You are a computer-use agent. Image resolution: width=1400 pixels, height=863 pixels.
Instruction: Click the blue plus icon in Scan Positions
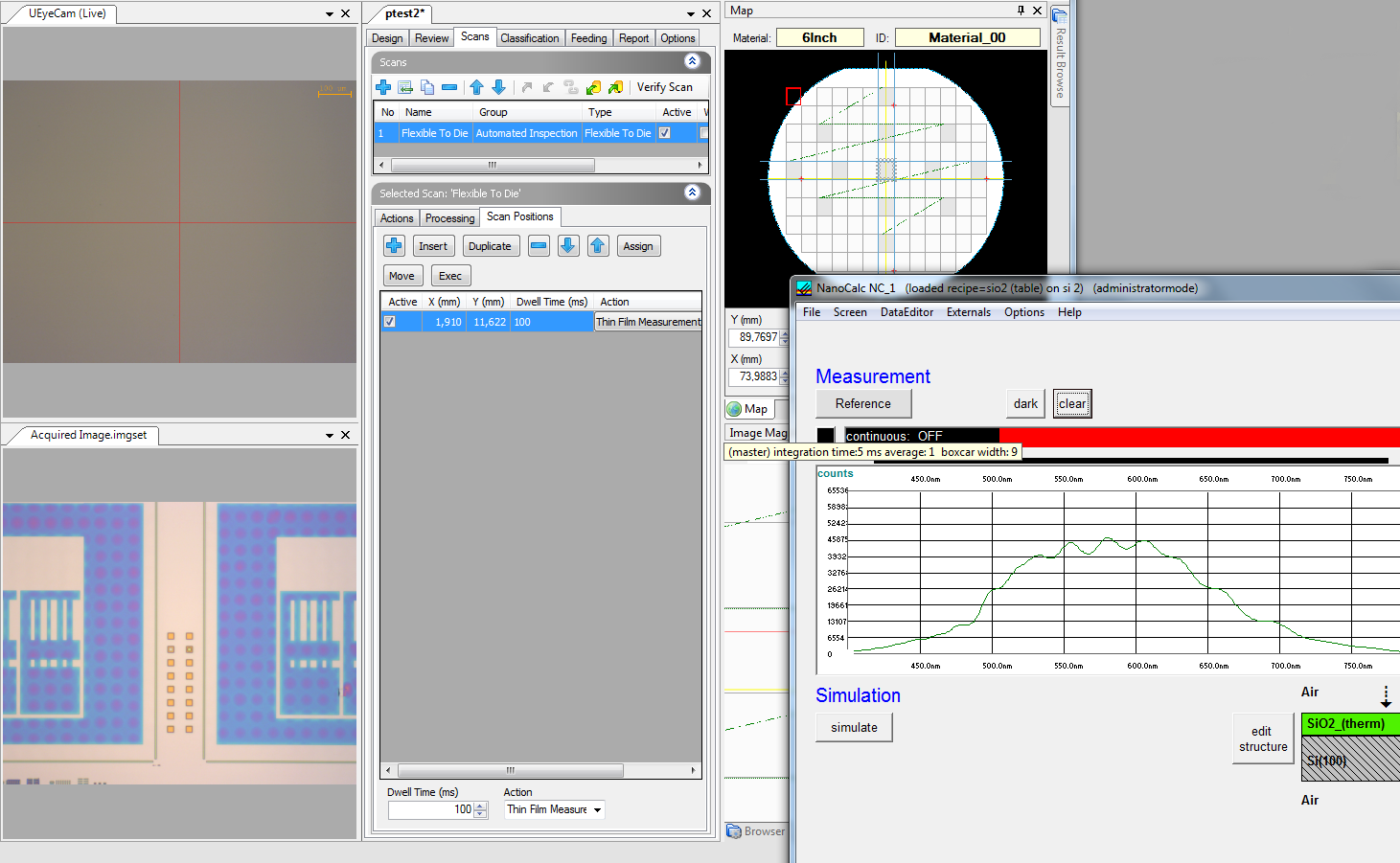point(394,246)
